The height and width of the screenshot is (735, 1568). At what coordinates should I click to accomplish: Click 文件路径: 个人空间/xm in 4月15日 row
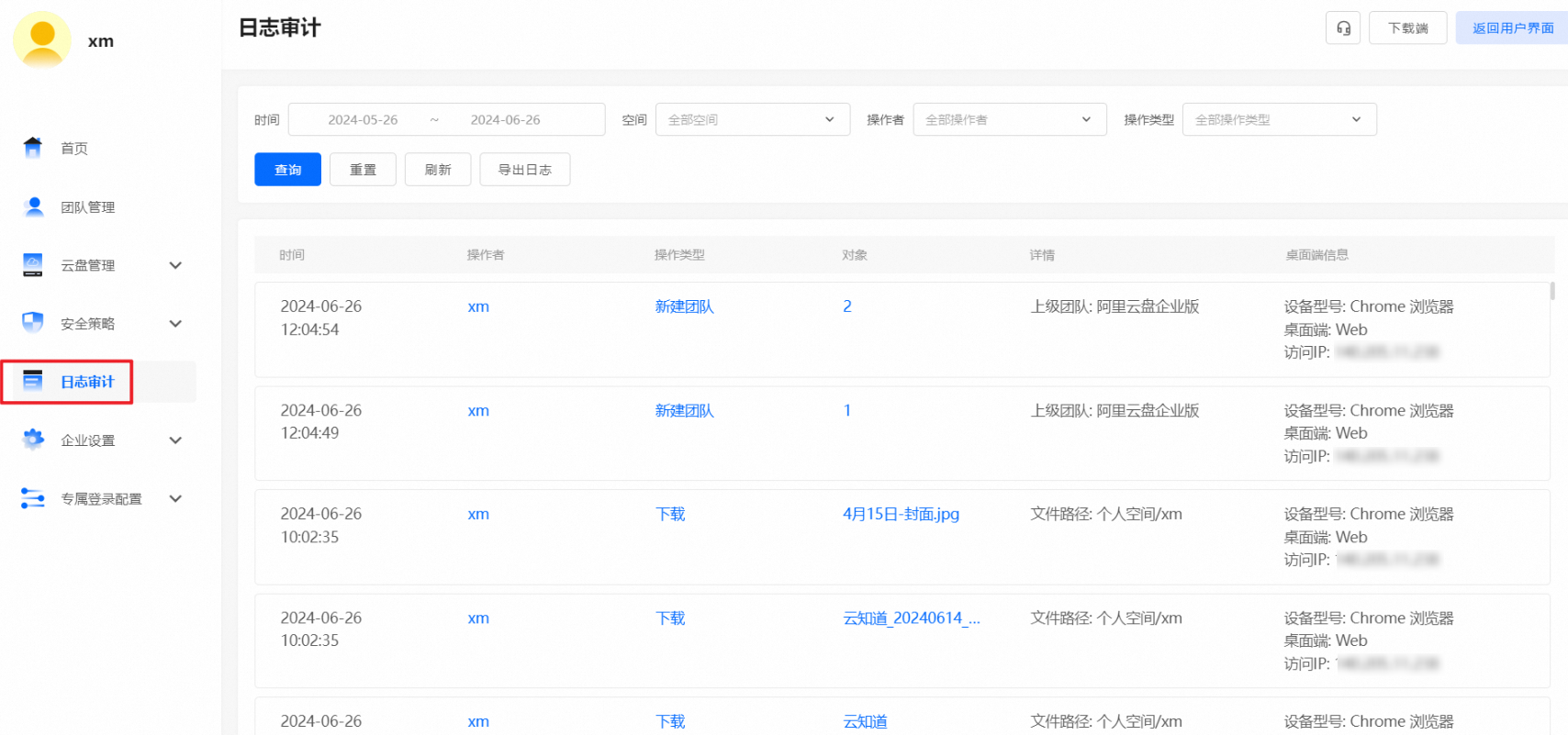point(1106,514)
